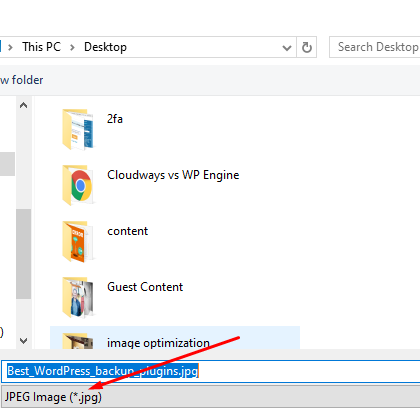
Task: Refresh the Desktop folder view
Action: tap(306, 47)
